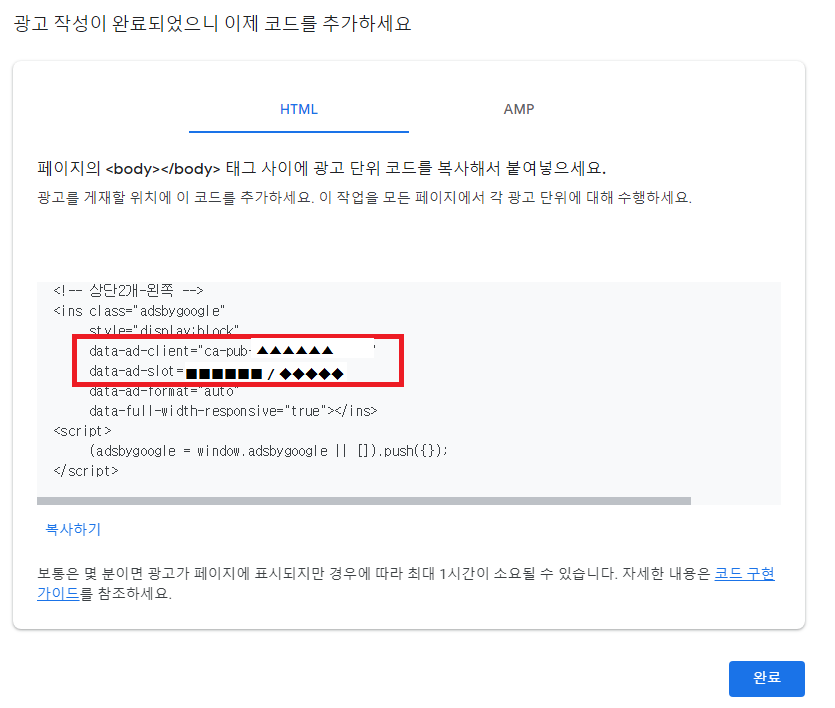The height and width of the screenshot is (708, 835).
Task: Switch to the AMP tab
Action: [519, 109]
